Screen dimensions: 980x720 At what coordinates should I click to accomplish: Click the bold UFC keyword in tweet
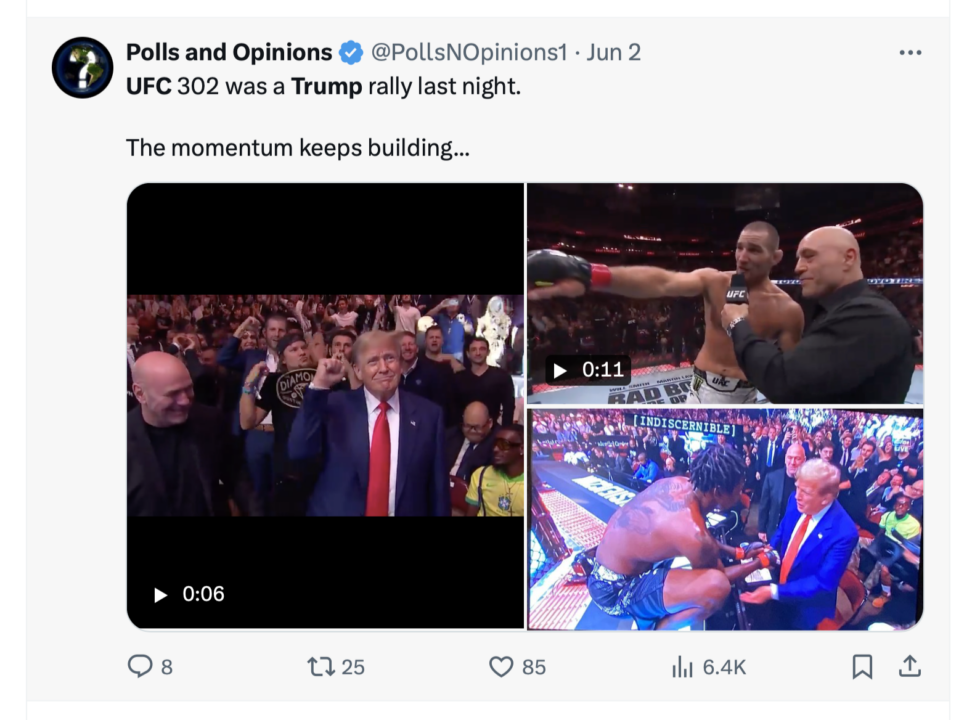point(148,86)
